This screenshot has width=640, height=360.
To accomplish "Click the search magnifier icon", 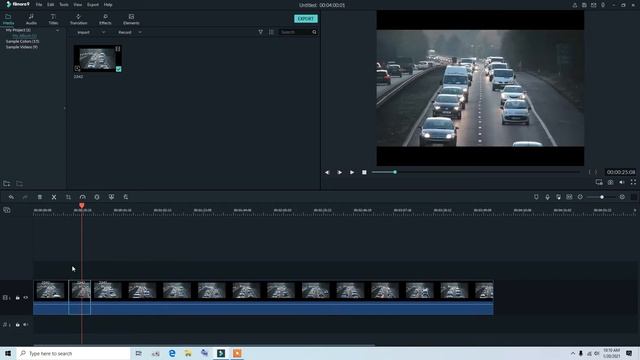I will (x=314, y=32).
